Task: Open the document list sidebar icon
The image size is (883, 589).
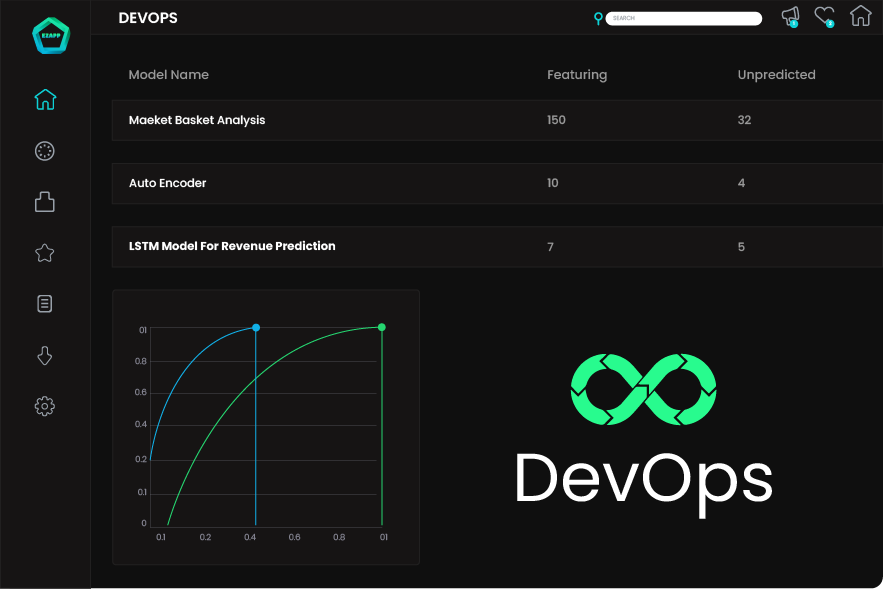Action: (x=44, y=304)
